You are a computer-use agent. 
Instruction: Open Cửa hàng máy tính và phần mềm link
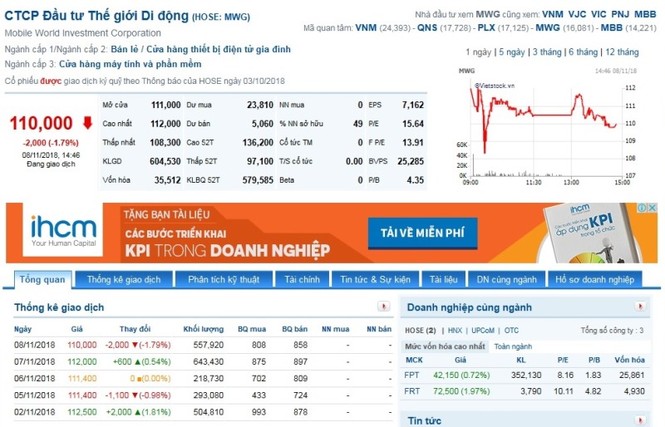click(x=130, y=64)
